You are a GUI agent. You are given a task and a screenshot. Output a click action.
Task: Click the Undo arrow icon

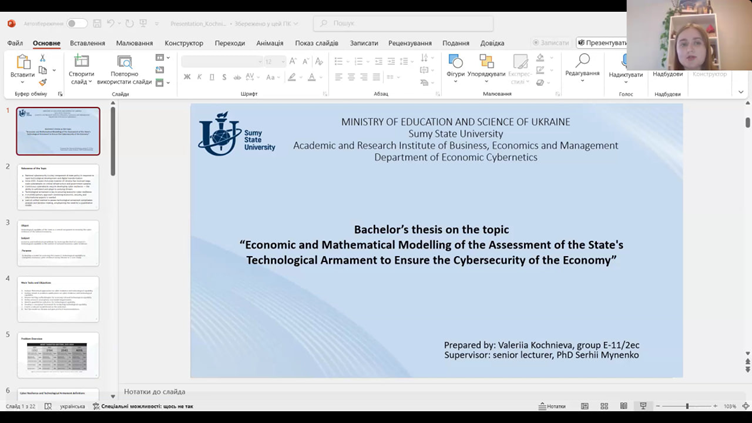click(111, 23)
